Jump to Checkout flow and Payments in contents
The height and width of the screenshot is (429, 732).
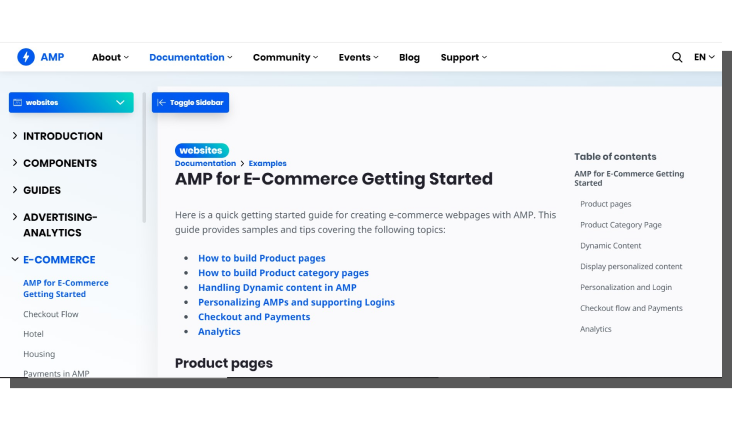point(631,308)
